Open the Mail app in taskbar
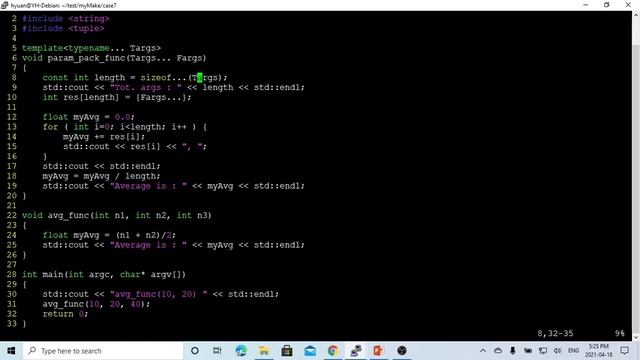The height and width of the screenshot is (360, 640). point(310,351)
